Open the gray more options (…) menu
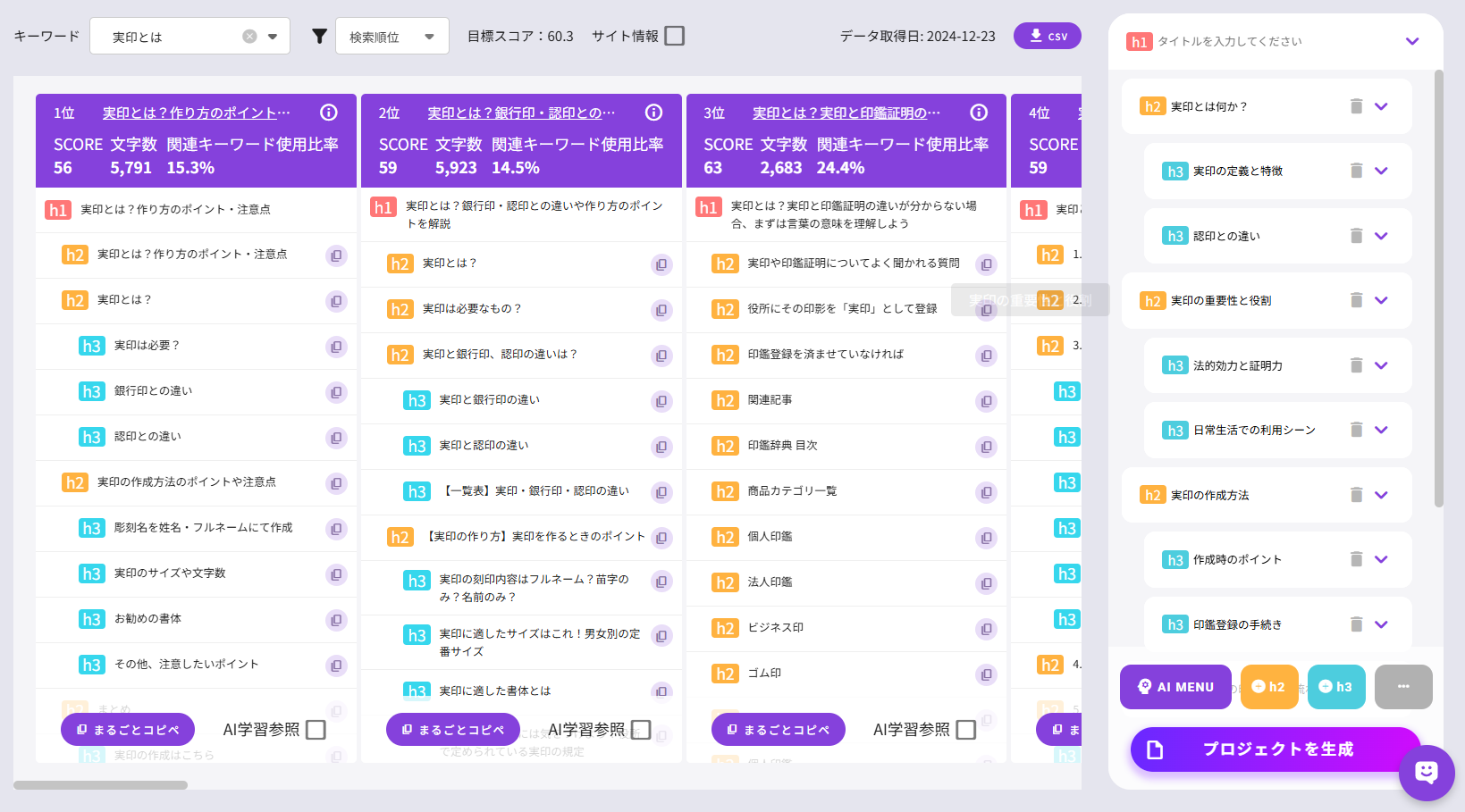This screenshot has width=1465, height=812. click(1403, 687)
